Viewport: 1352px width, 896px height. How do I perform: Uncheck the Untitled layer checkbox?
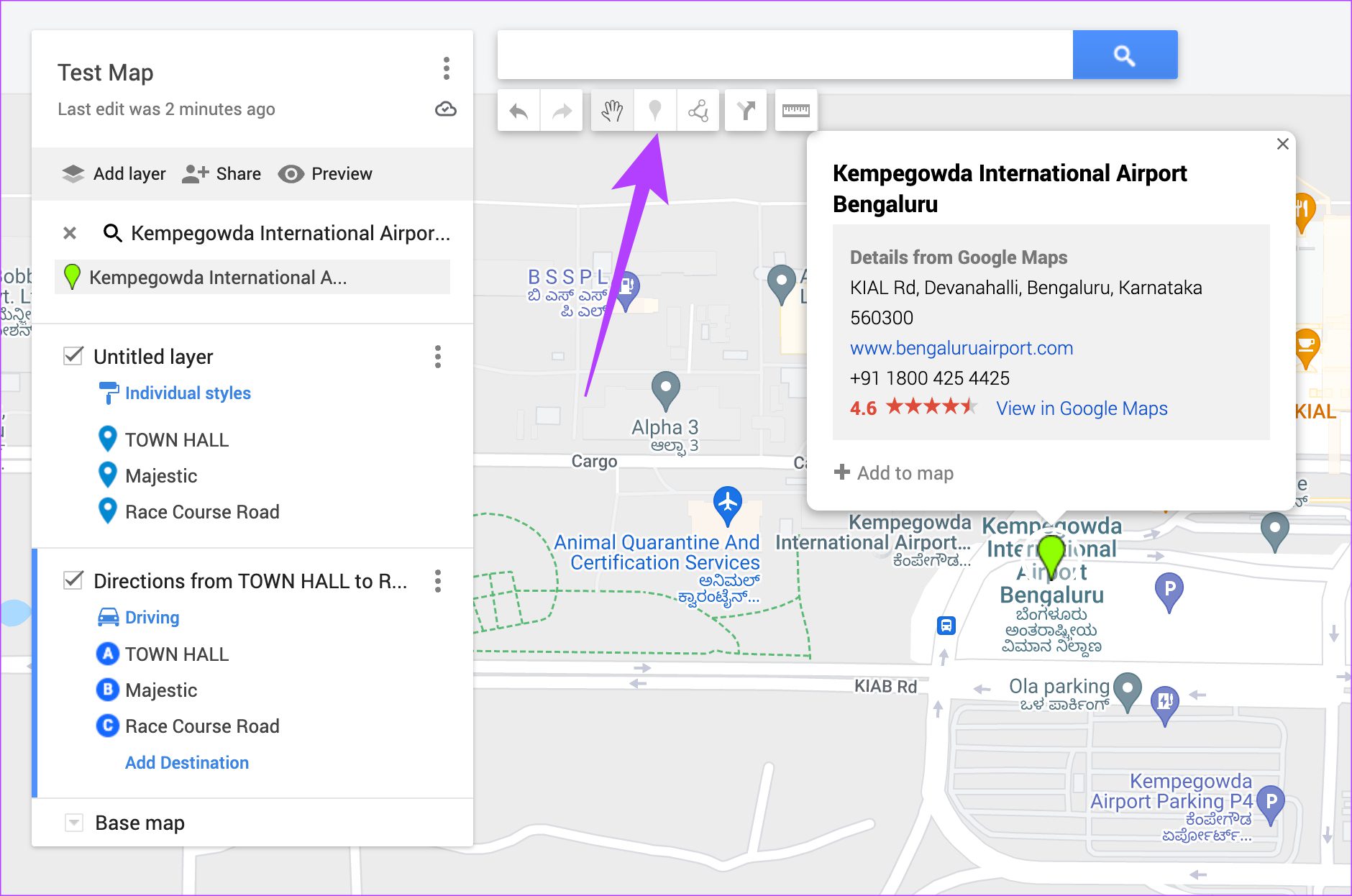point(73,356)
